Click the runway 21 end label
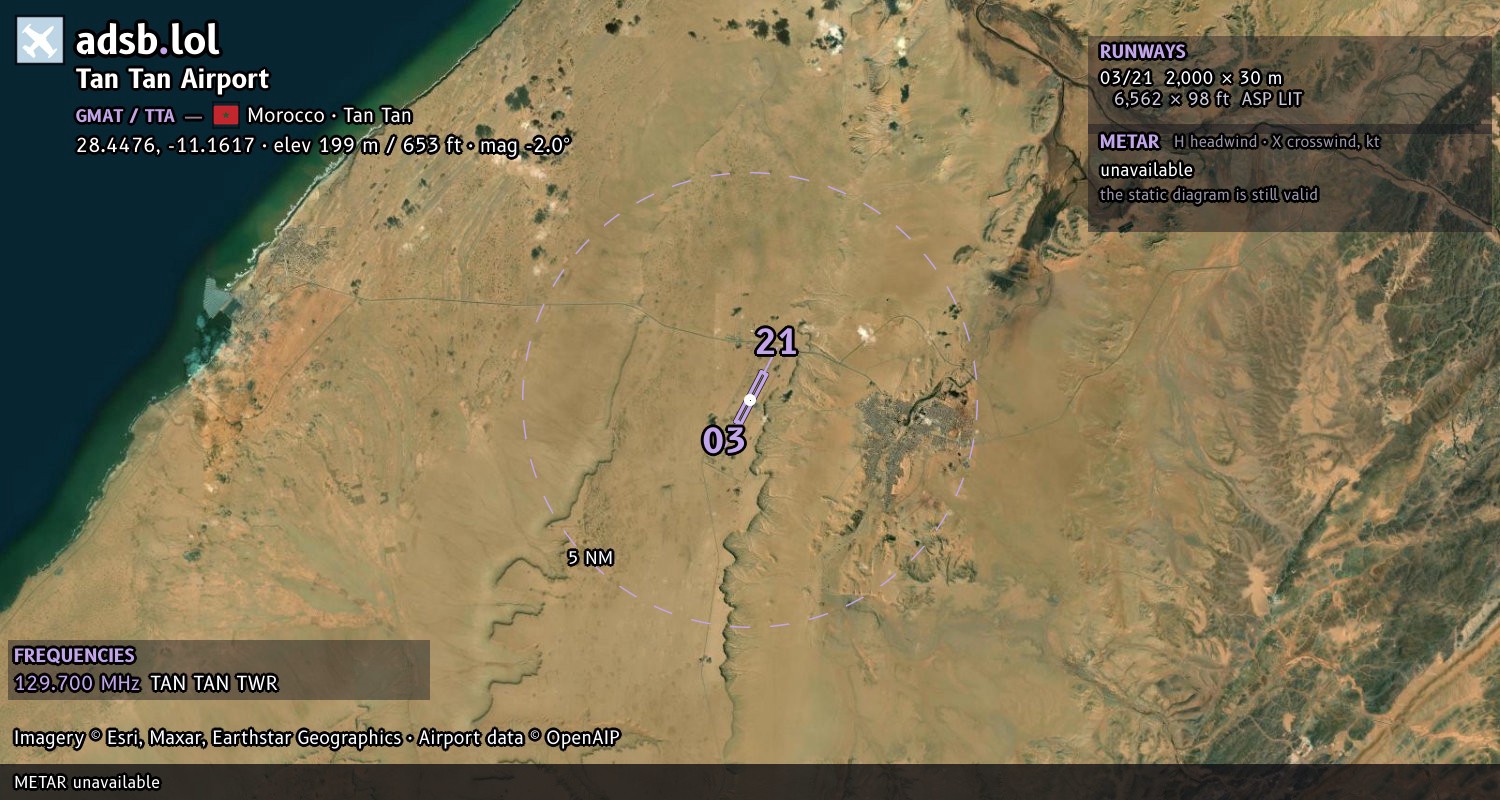Image resolution: width=1500 pixels, height=800 pixels. [x=776, y=342]
